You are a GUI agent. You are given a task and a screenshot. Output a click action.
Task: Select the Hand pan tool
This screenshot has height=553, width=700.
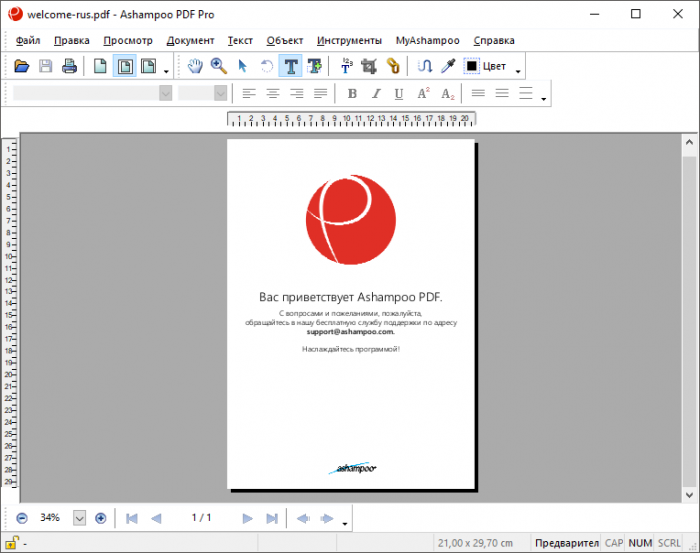[196, 67]
